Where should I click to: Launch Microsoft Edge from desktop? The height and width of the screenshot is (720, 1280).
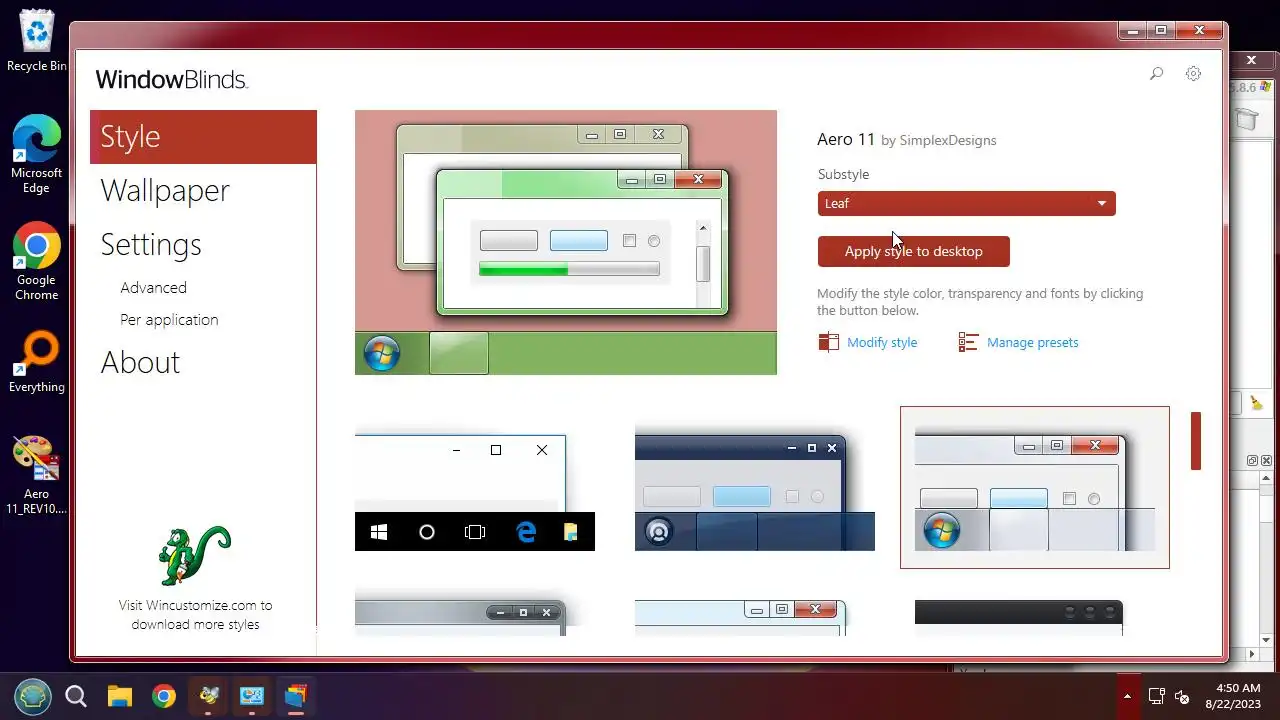pos(37,154)
